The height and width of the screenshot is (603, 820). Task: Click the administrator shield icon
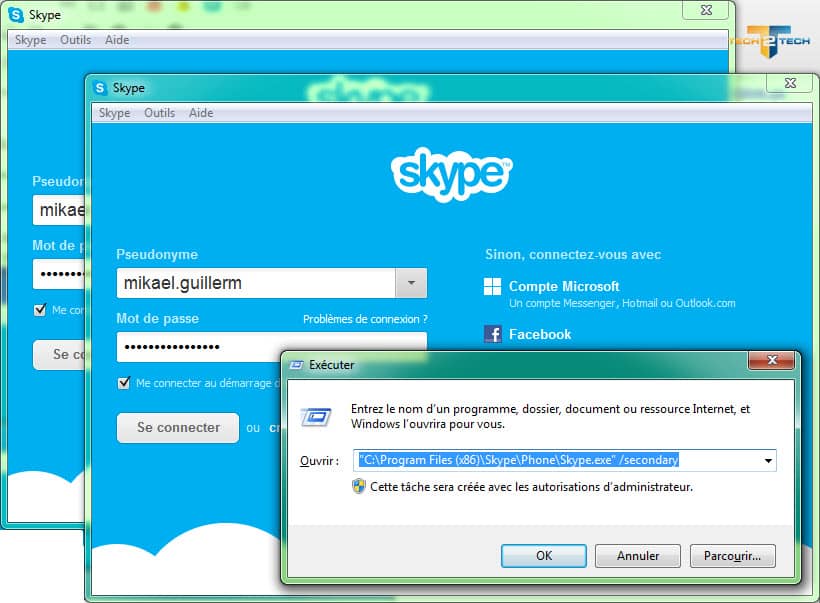coord(359,486)
